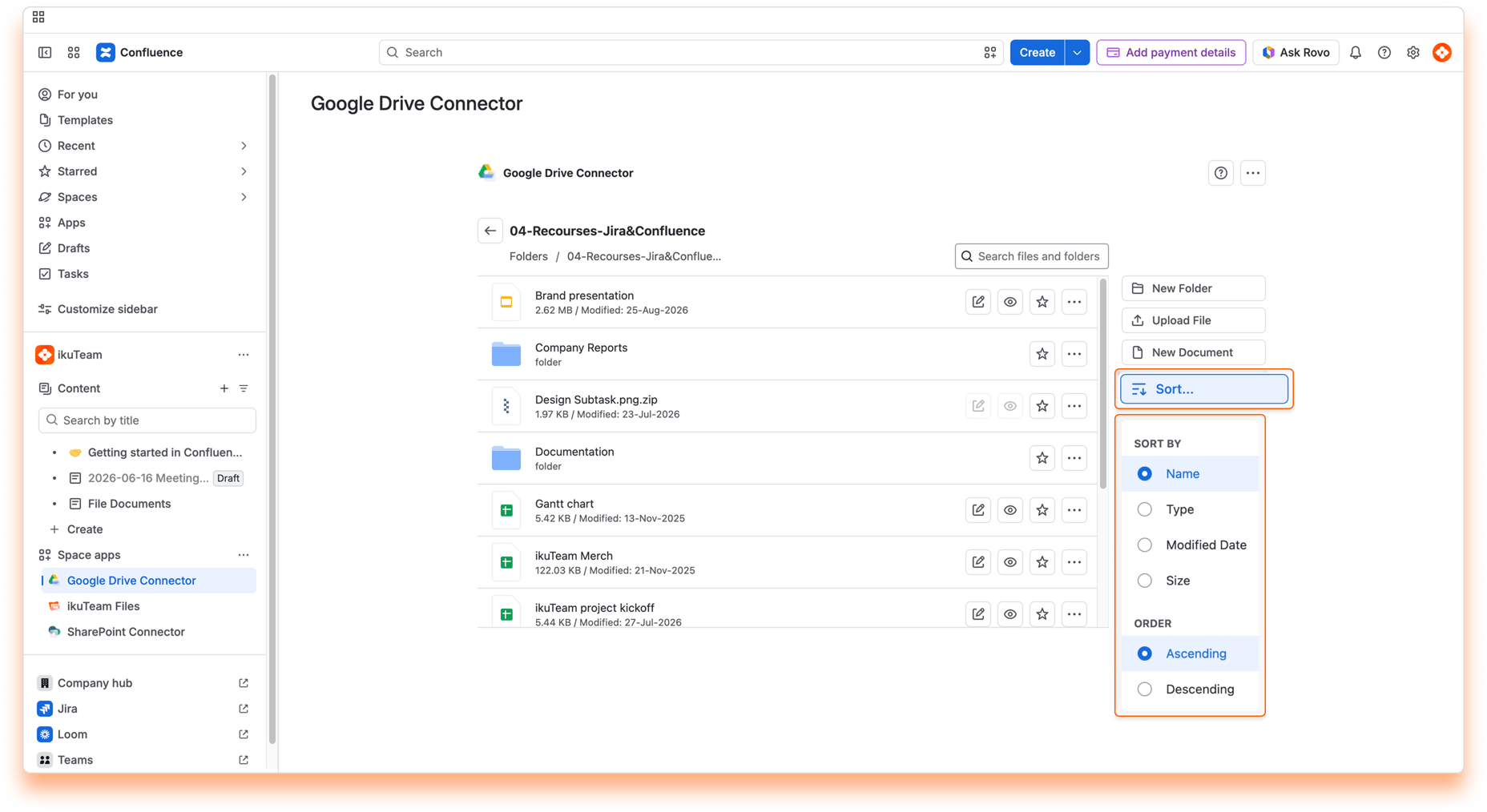Open Ask Rovo assistant
Image resolution: width=1487 pixels, height=812 pixels.
click(1296, 52)
